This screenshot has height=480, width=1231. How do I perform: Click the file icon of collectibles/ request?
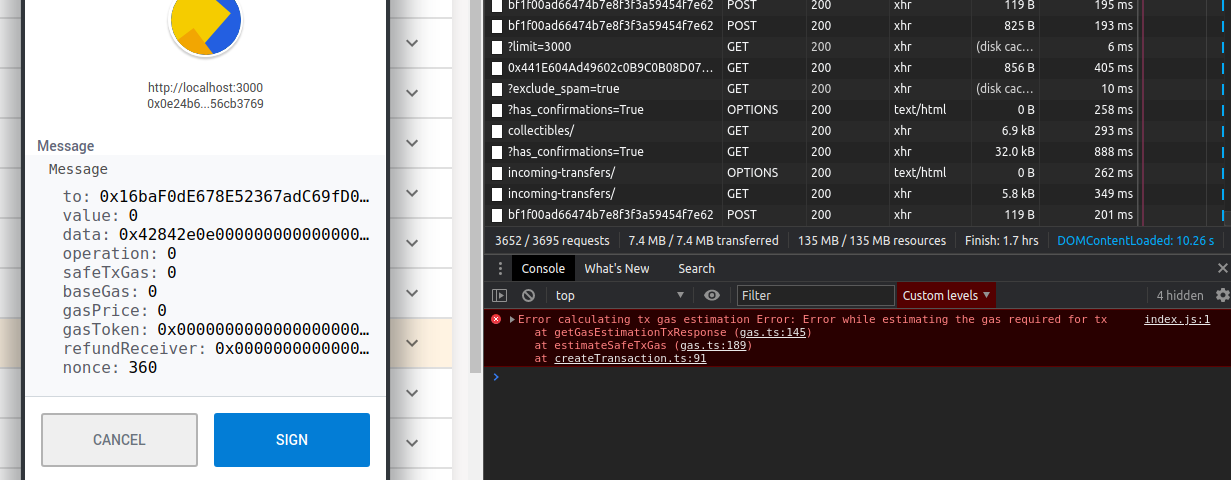497,131
